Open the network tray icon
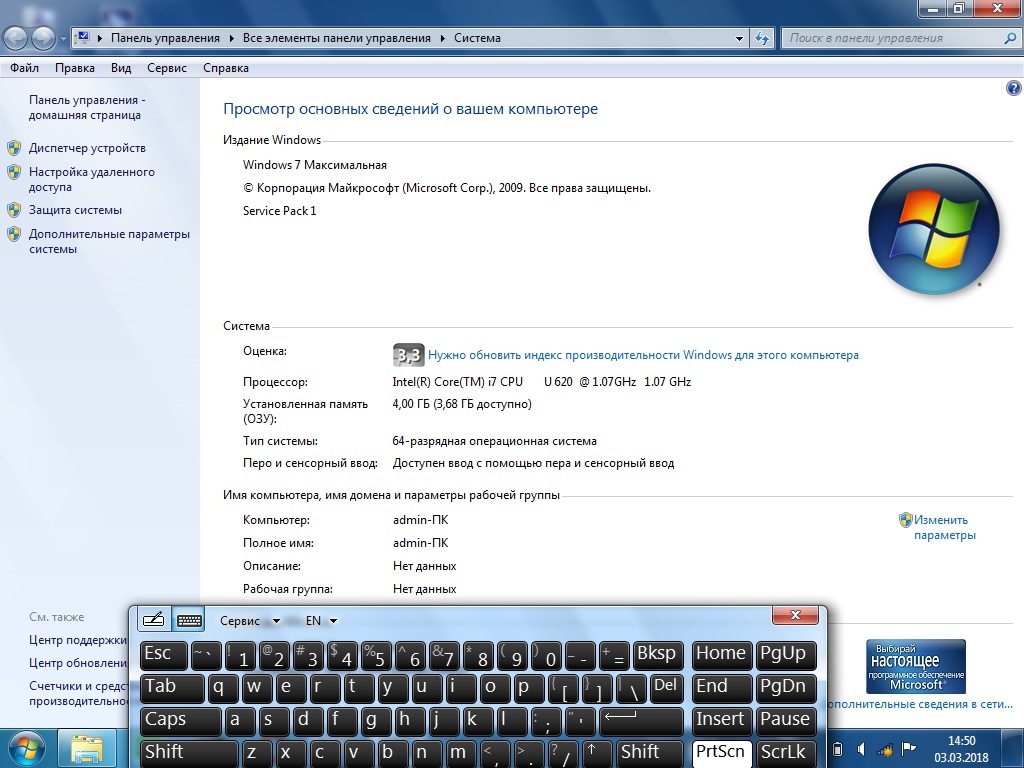Screen dimensions: 1024x768 [885, 749]
